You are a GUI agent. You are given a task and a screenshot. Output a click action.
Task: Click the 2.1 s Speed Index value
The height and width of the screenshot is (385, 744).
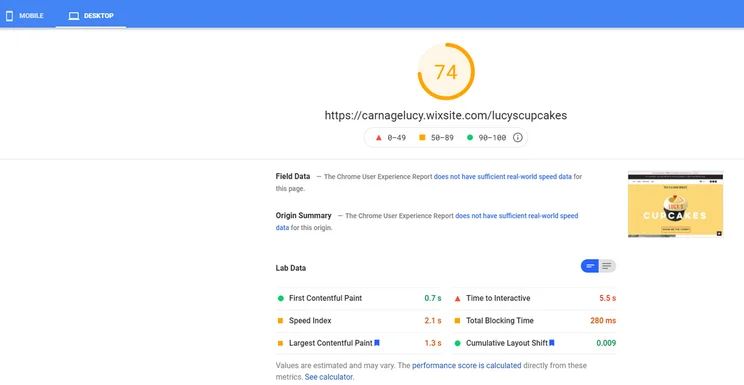433,320
